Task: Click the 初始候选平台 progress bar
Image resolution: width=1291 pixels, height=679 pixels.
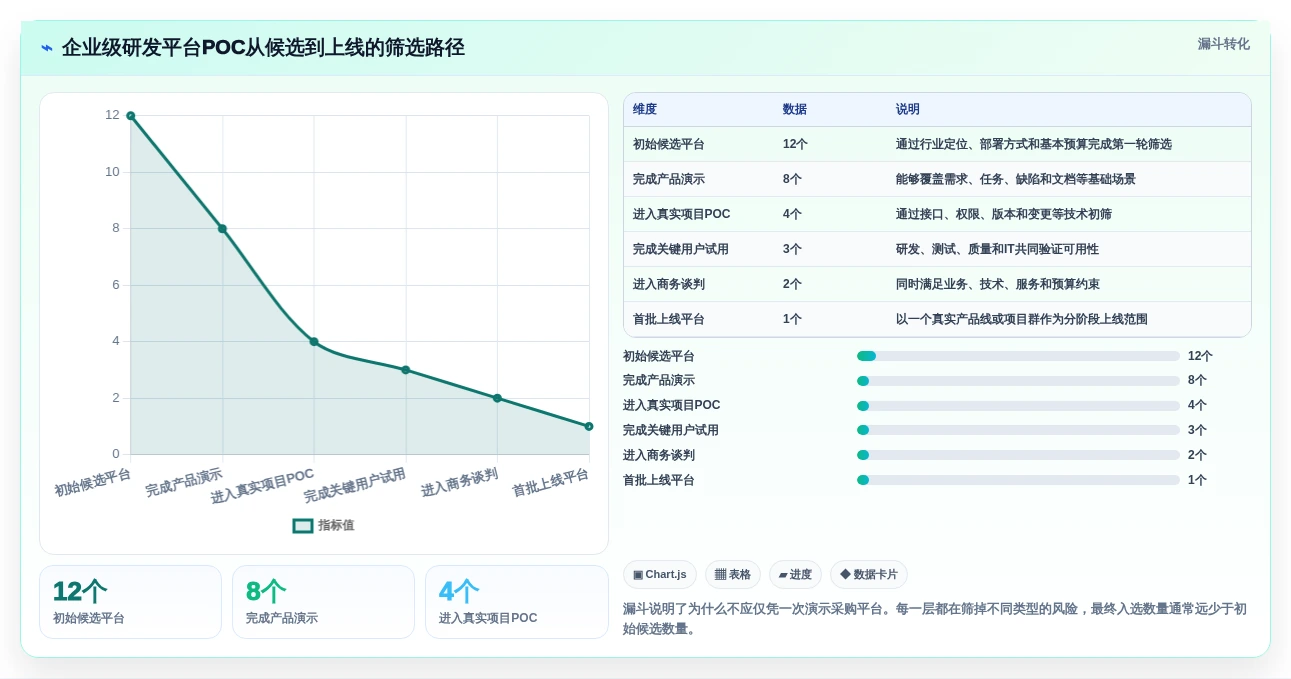Action: [1018, 356]
